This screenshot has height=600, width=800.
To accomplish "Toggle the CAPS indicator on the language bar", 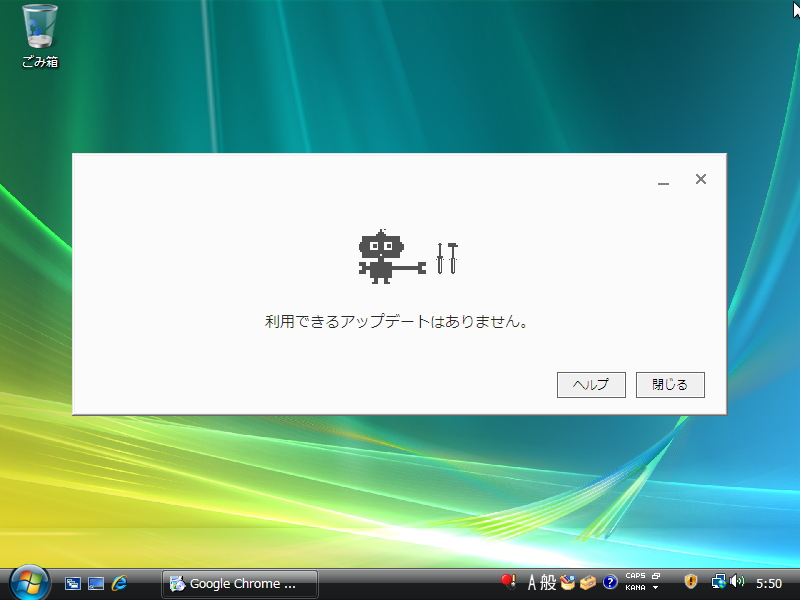I will [635, 577].
